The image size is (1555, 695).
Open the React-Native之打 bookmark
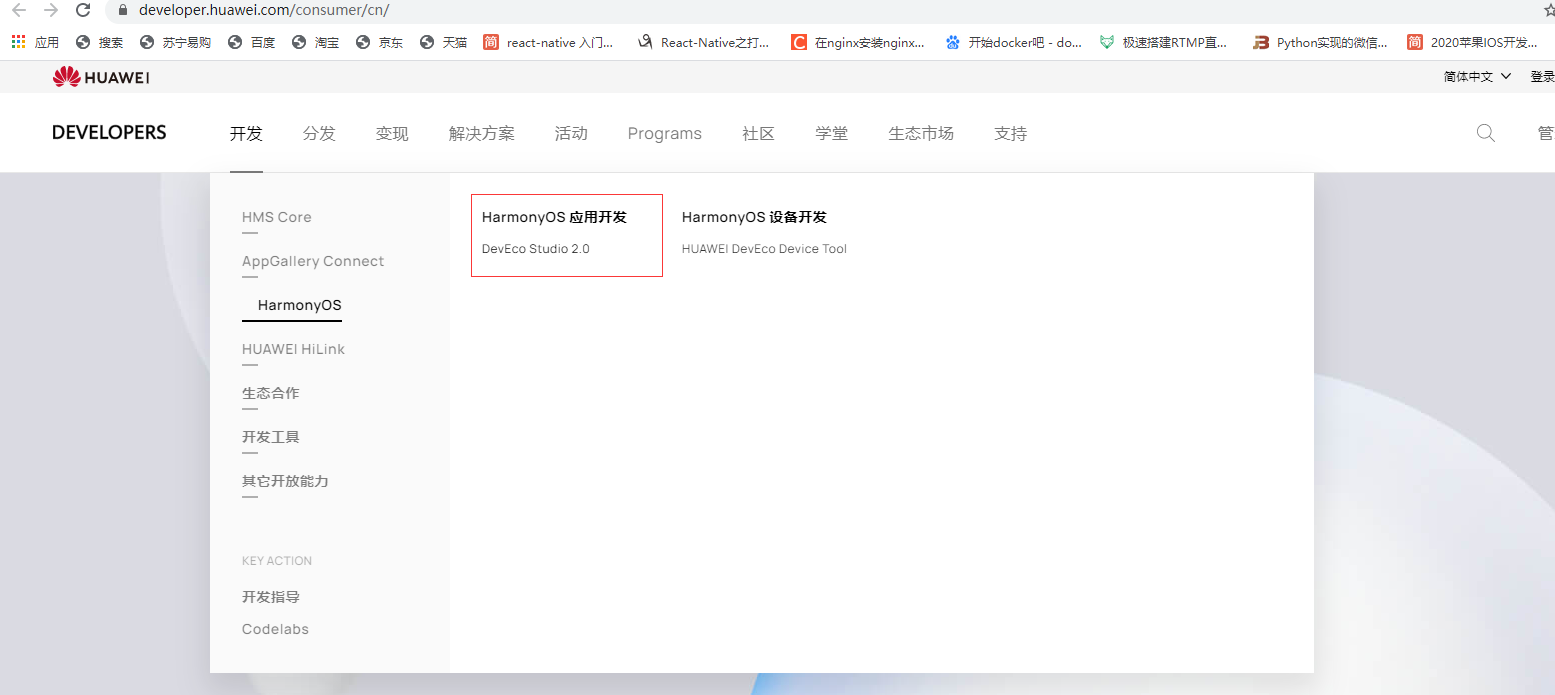[704, 42]
